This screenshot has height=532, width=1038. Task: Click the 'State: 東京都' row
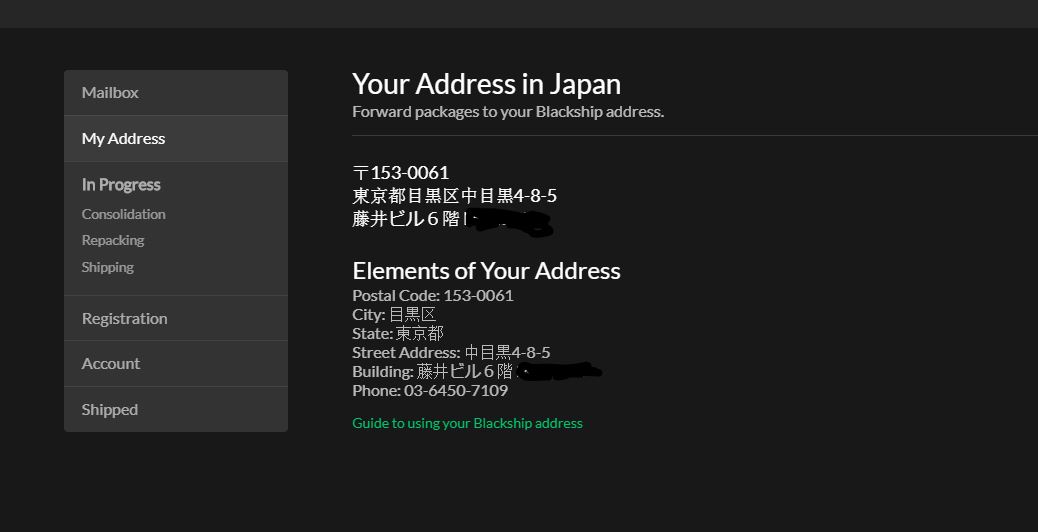398,333
